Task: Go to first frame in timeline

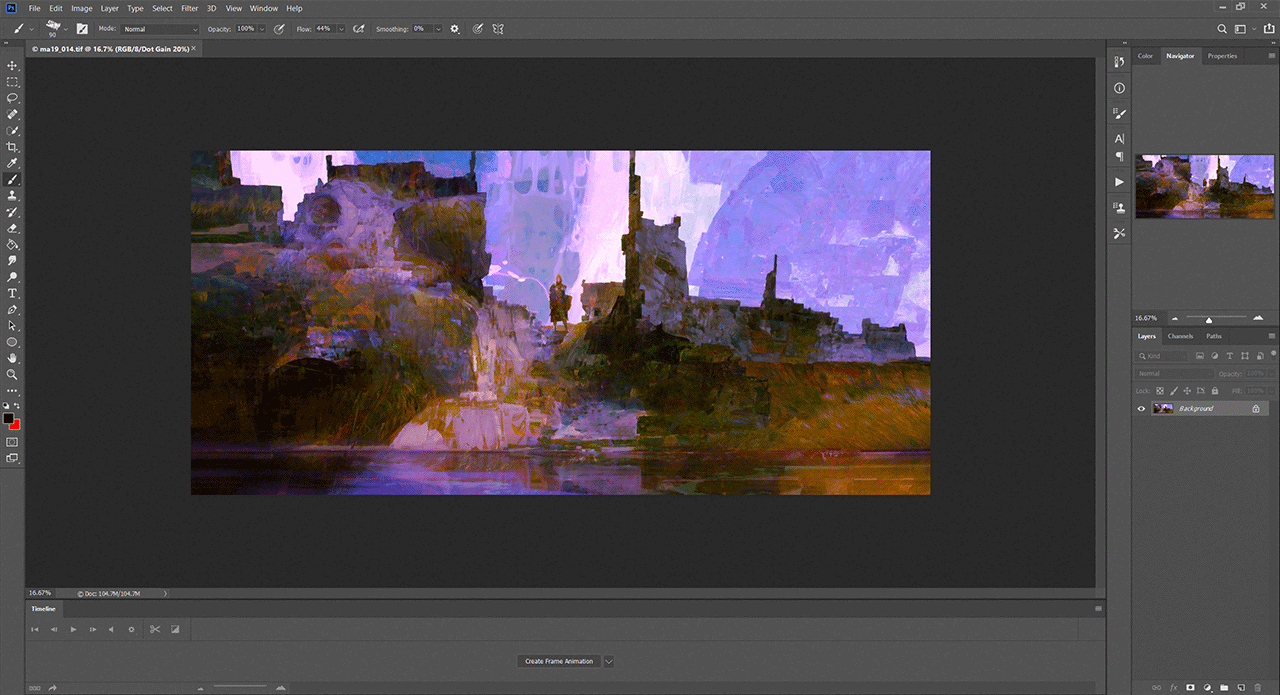Action: pyautogui.click(x=35, y=629)
